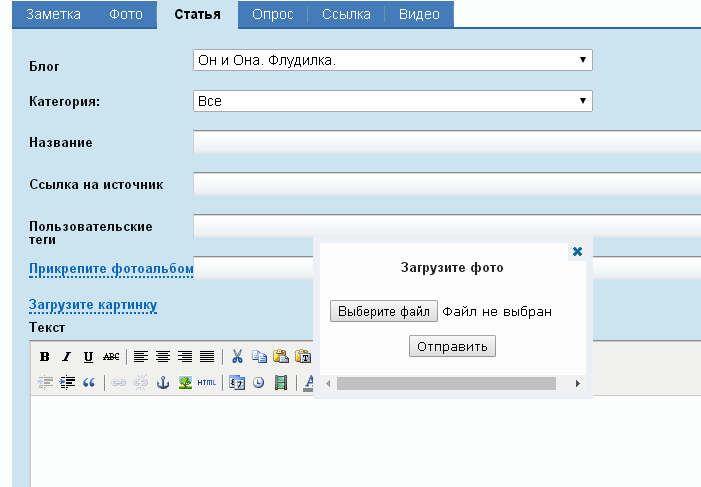
Task: Open the Прикрепите фотоальбом link
Action: [111, 269]
